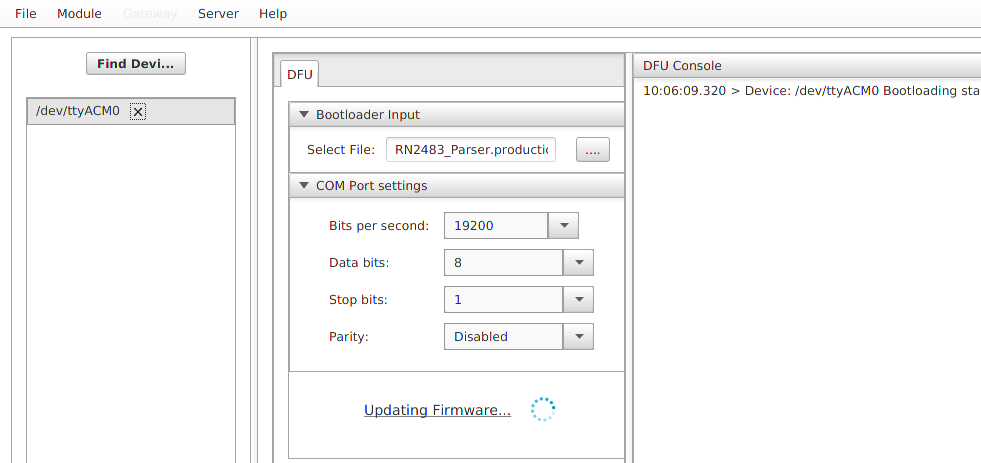Open the File menu
The height and width of the screenshot is (463, 981).
pos(26,14)
